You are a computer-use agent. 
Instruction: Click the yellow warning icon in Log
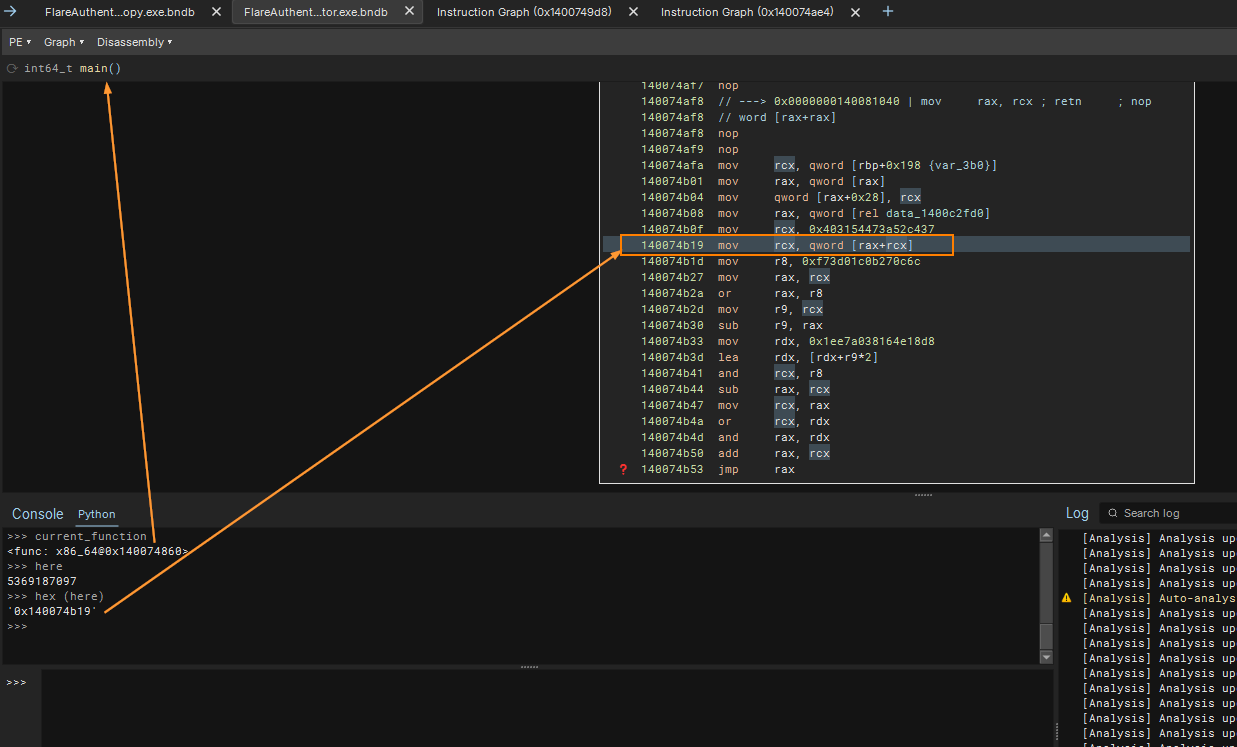point(1066,598)
